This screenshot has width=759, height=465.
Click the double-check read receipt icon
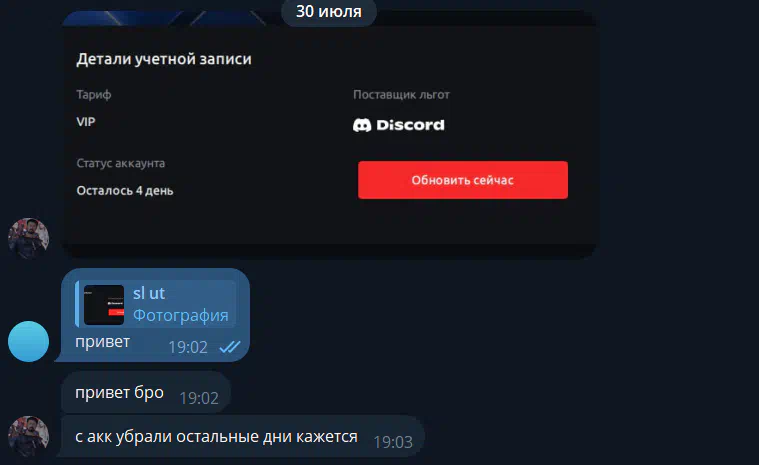tap(229, 347)
